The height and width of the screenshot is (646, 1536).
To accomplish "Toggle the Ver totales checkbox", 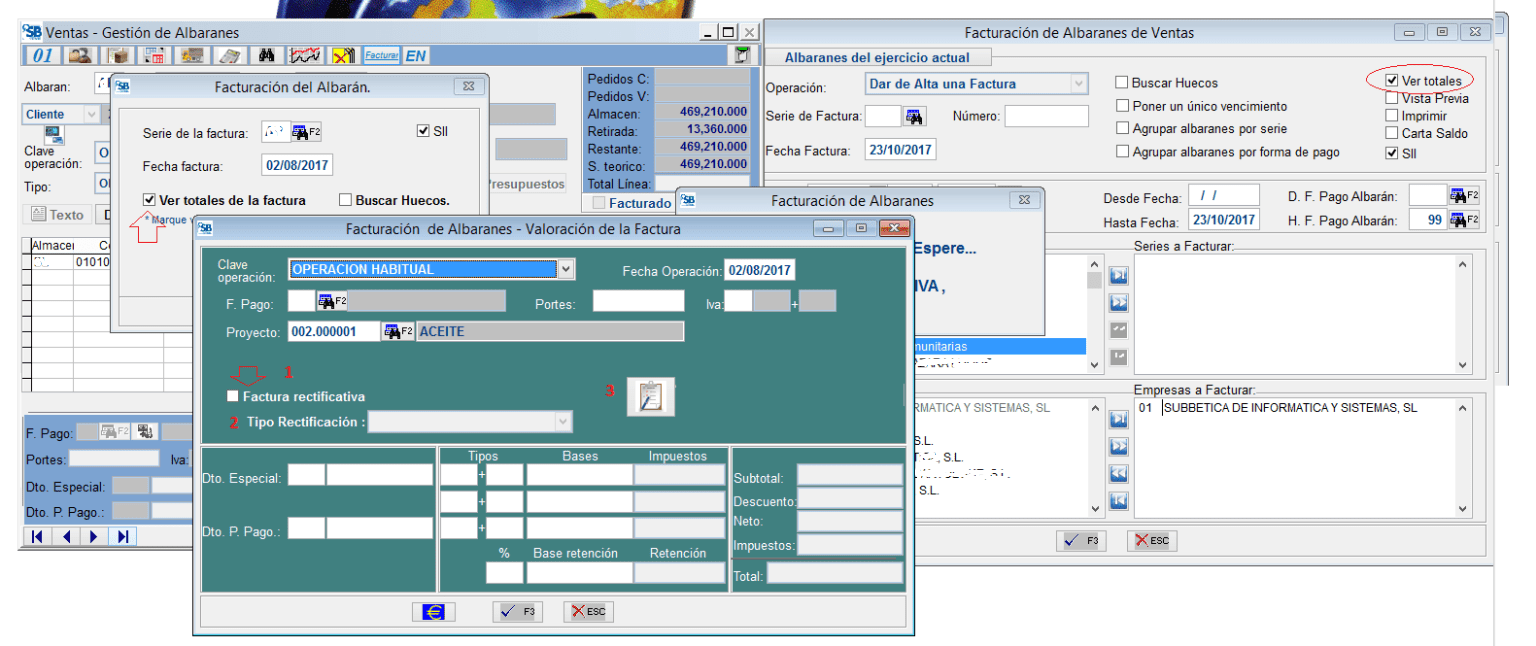I will [1392, 80].
